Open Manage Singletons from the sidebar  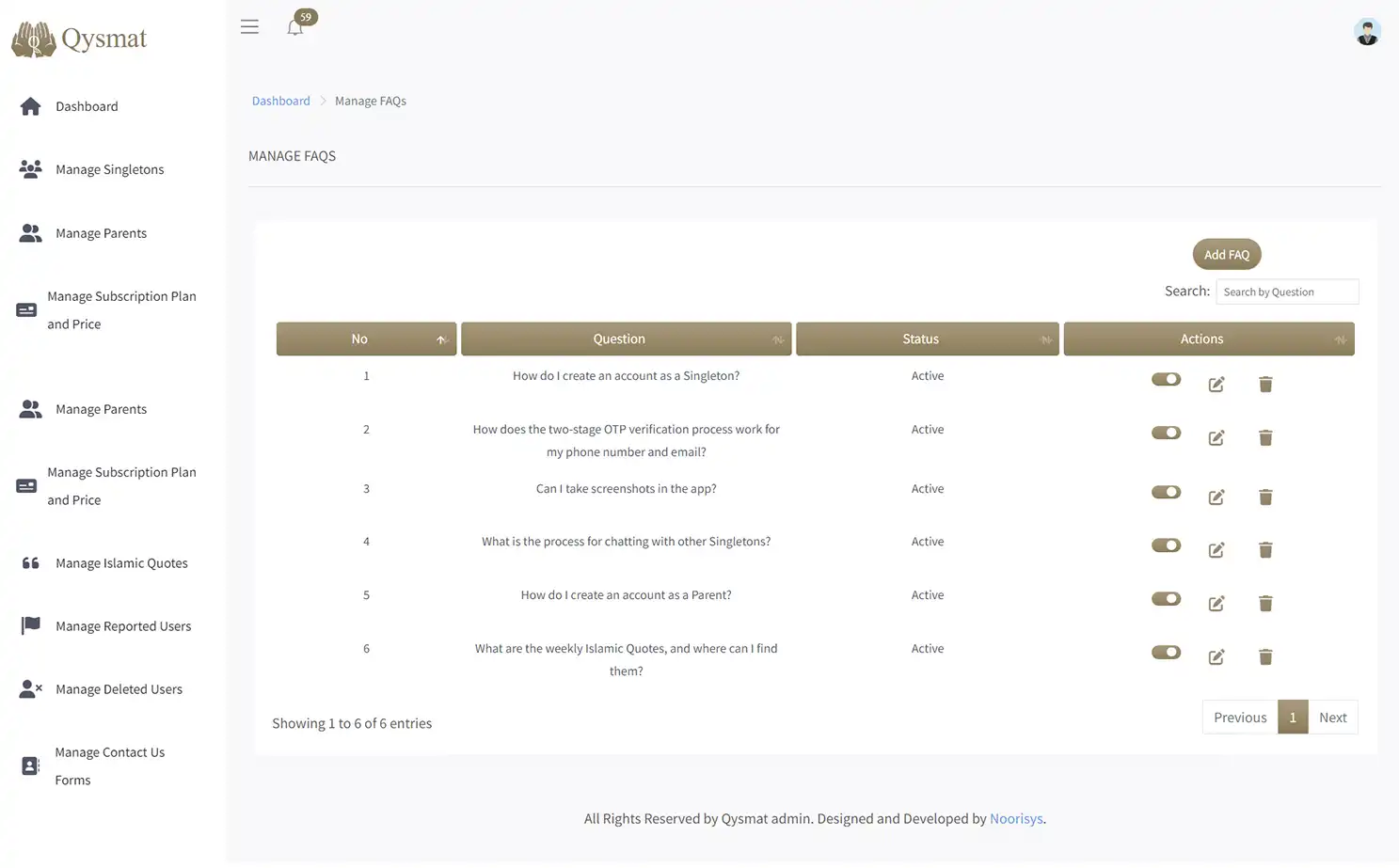(109, 168)
